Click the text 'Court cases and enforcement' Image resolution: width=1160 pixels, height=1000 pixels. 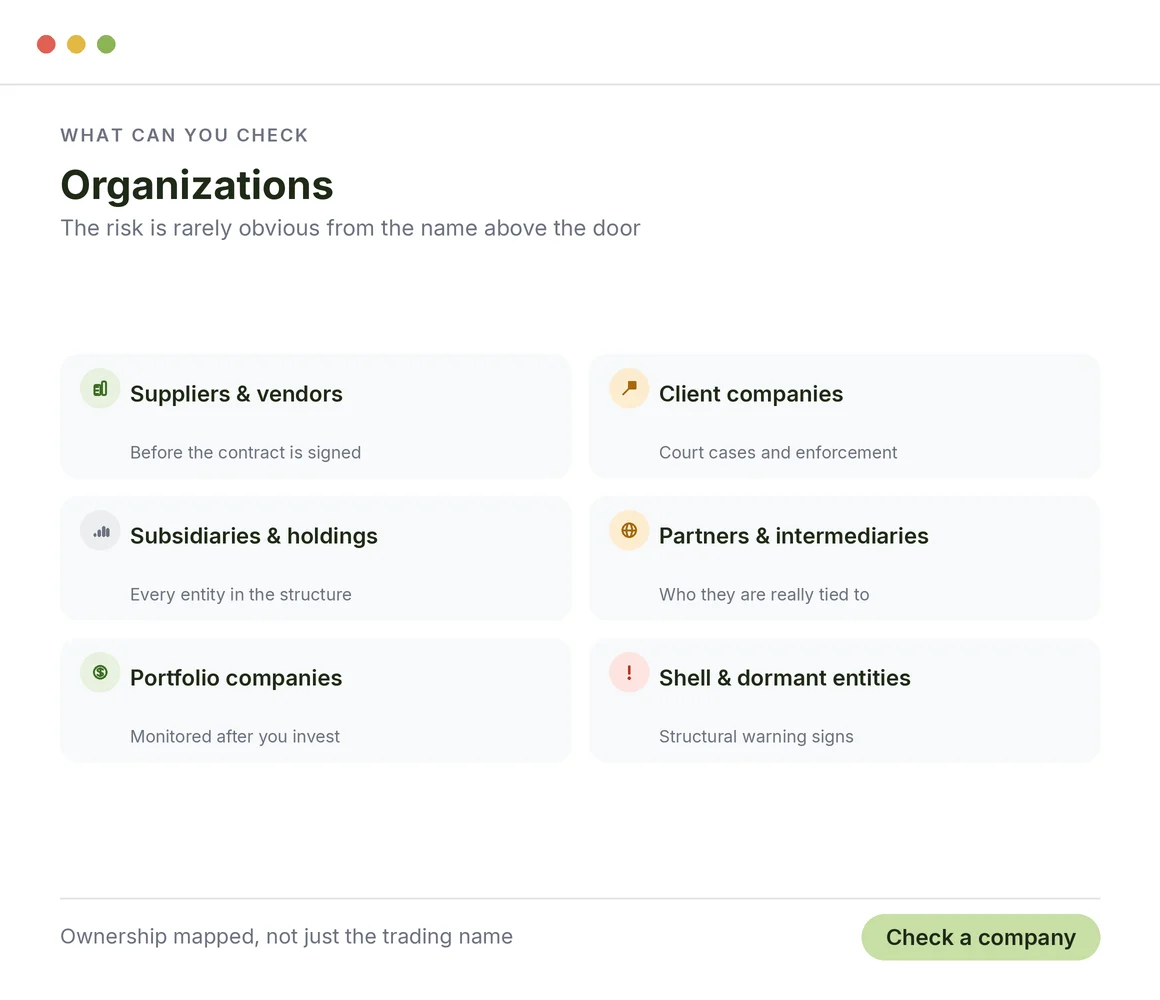point(778,453)
